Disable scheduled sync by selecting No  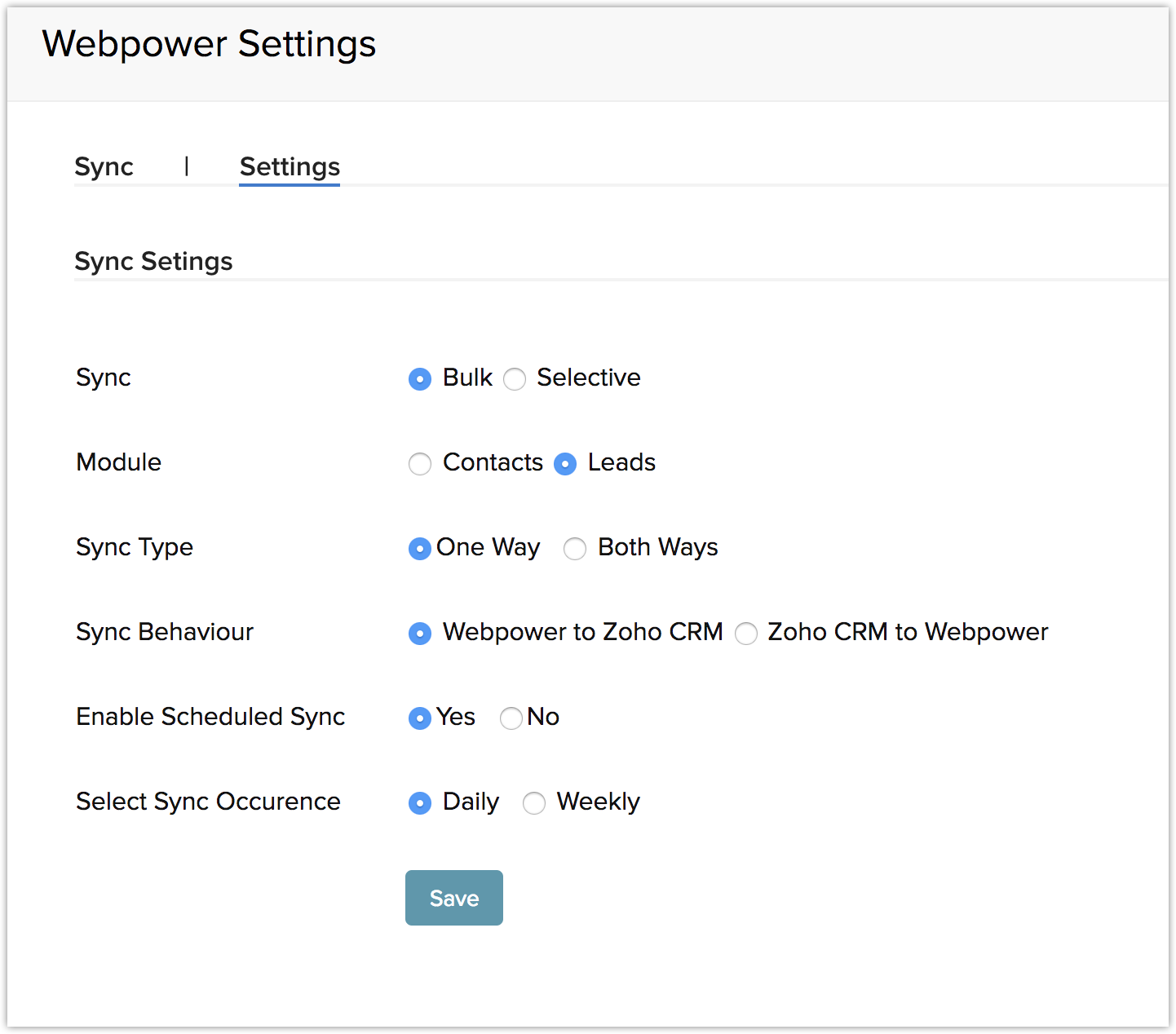pyautogui.click(x=511, y=718)
